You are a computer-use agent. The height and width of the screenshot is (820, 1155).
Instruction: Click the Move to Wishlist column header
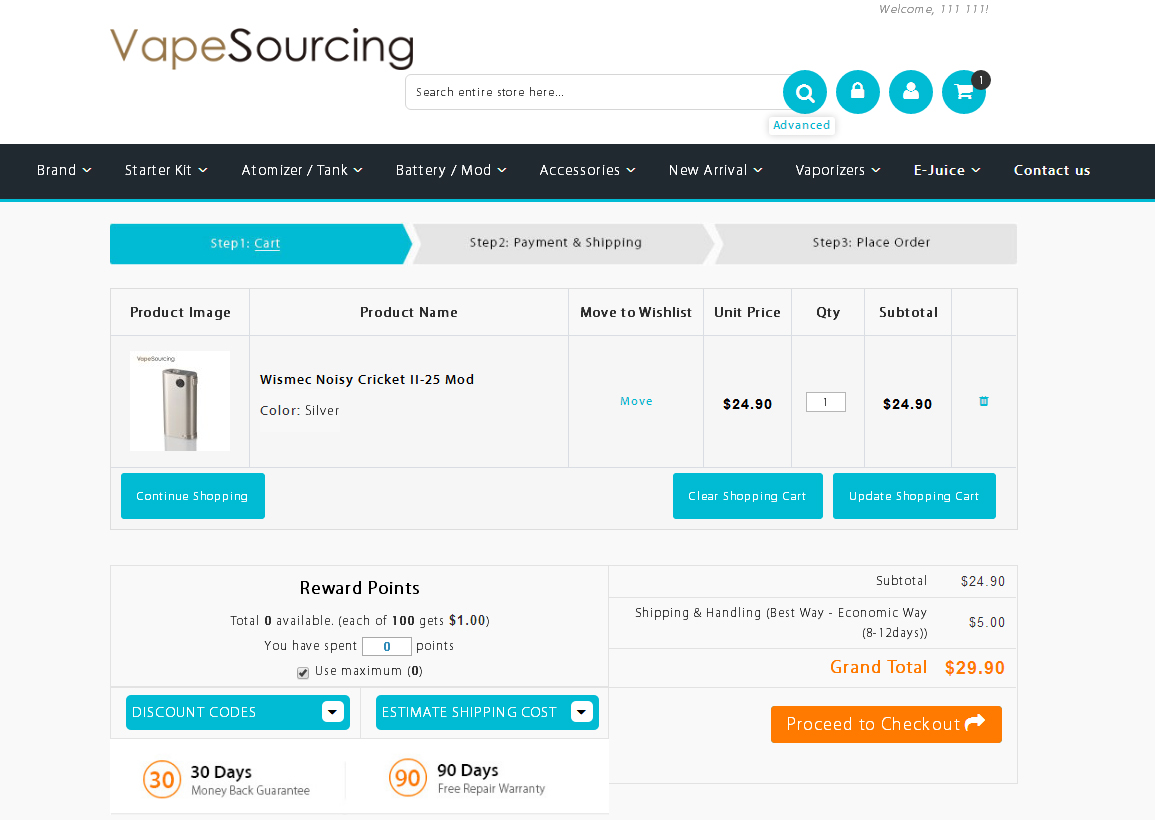[636, 312]
